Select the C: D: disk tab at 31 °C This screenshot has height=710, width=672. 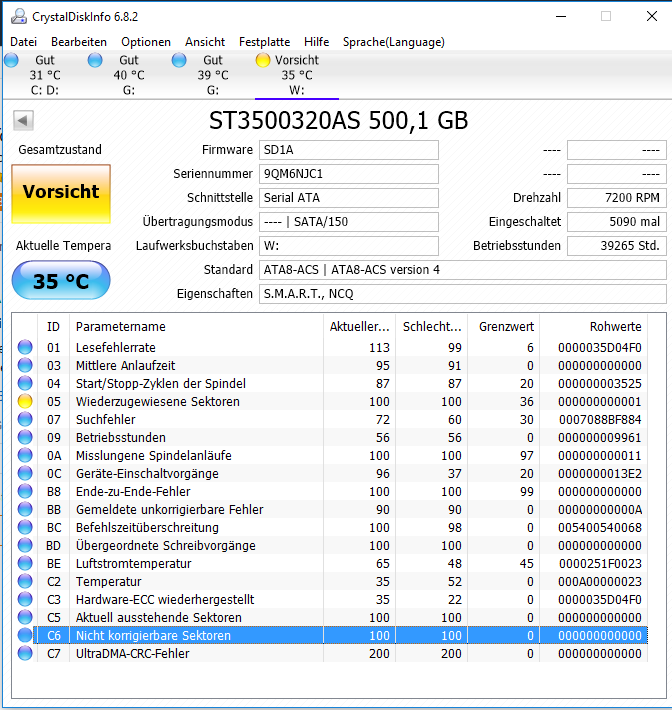pos(45,75)
